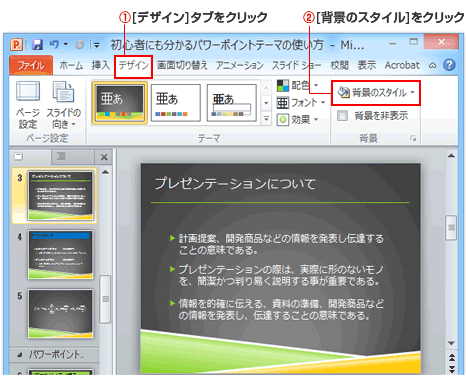Switch to the ホーム tab
468x381 pixels.
point(71,65)
